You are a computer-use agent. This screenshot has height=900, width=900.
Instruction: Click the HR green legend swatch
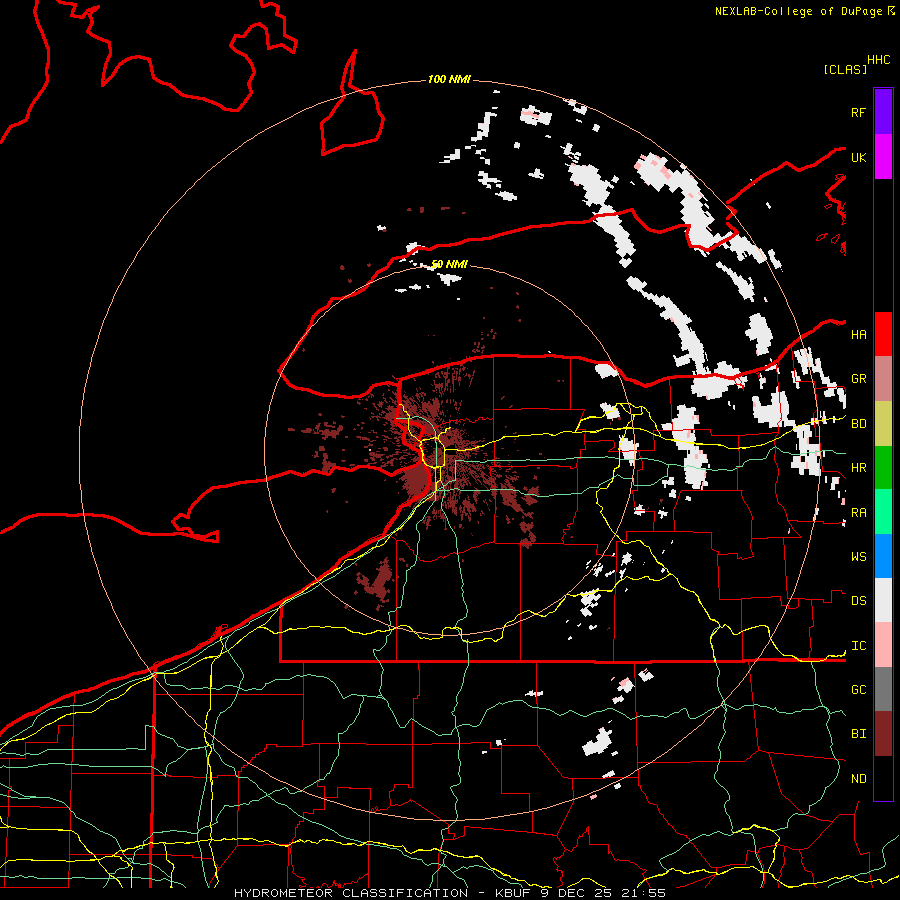click(883, 467)
